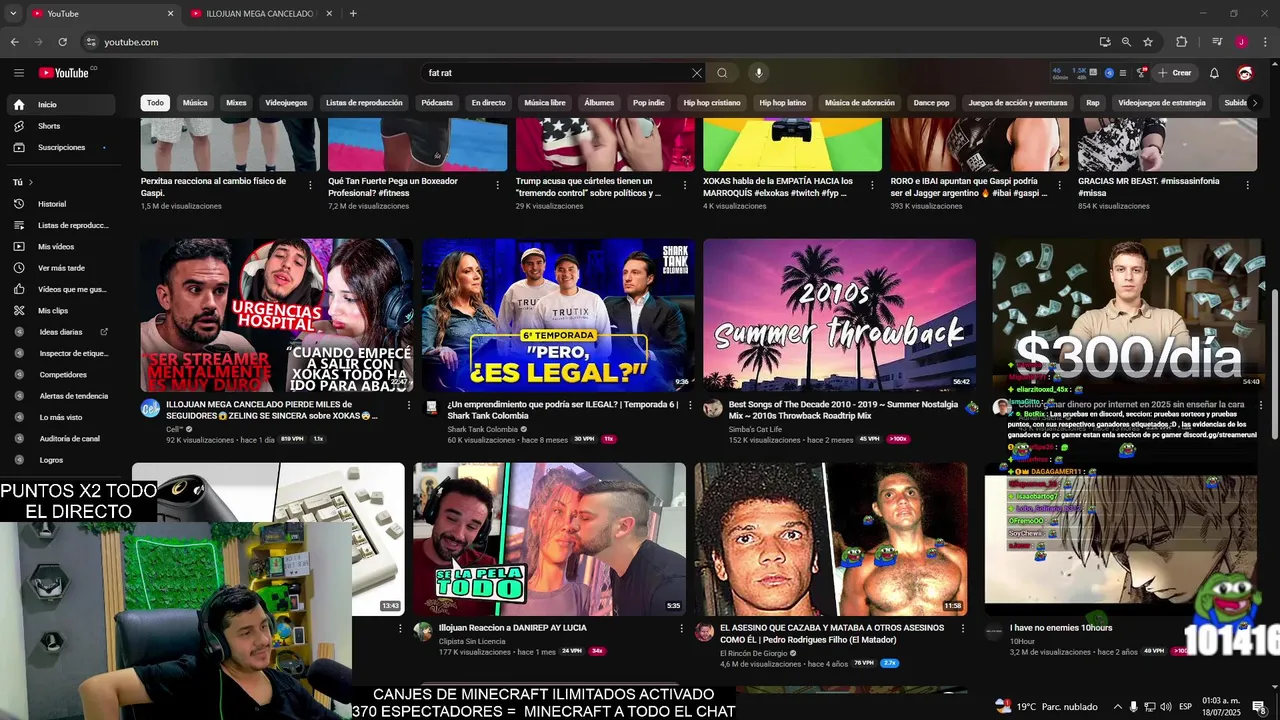Open taskbar clock showing 01:03 a. m.

click(1221, 707)
